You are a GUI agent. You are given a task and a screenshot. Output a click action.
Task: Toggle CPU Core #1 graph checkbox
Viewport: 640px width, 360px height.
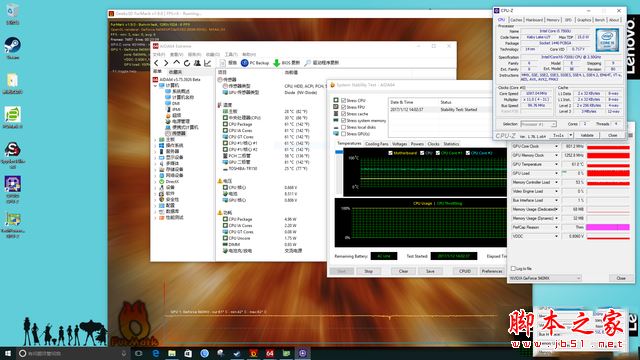click(438, 153)
